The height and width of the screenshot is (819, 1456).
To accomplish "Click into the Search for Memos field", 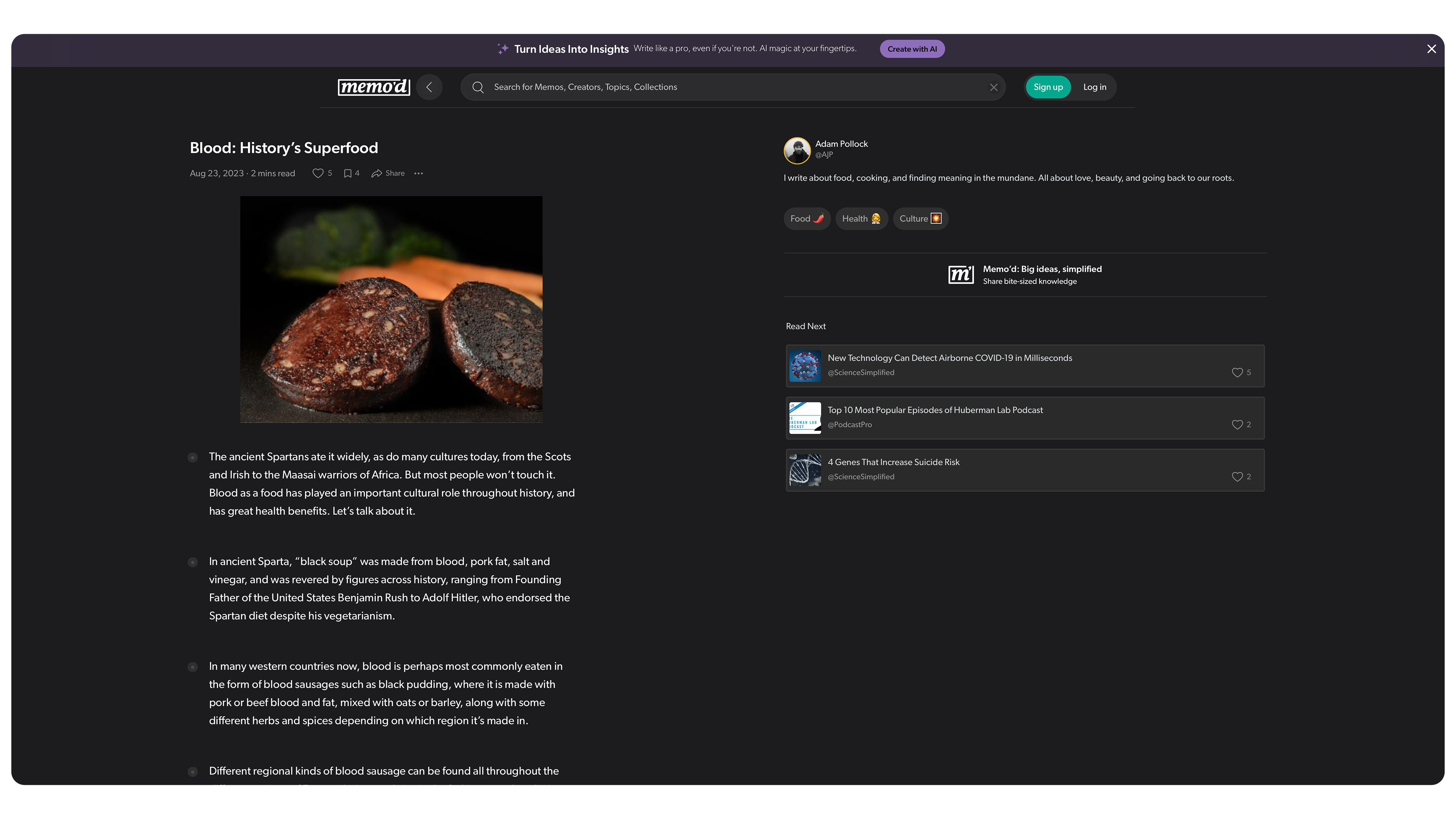I will 729,87.
